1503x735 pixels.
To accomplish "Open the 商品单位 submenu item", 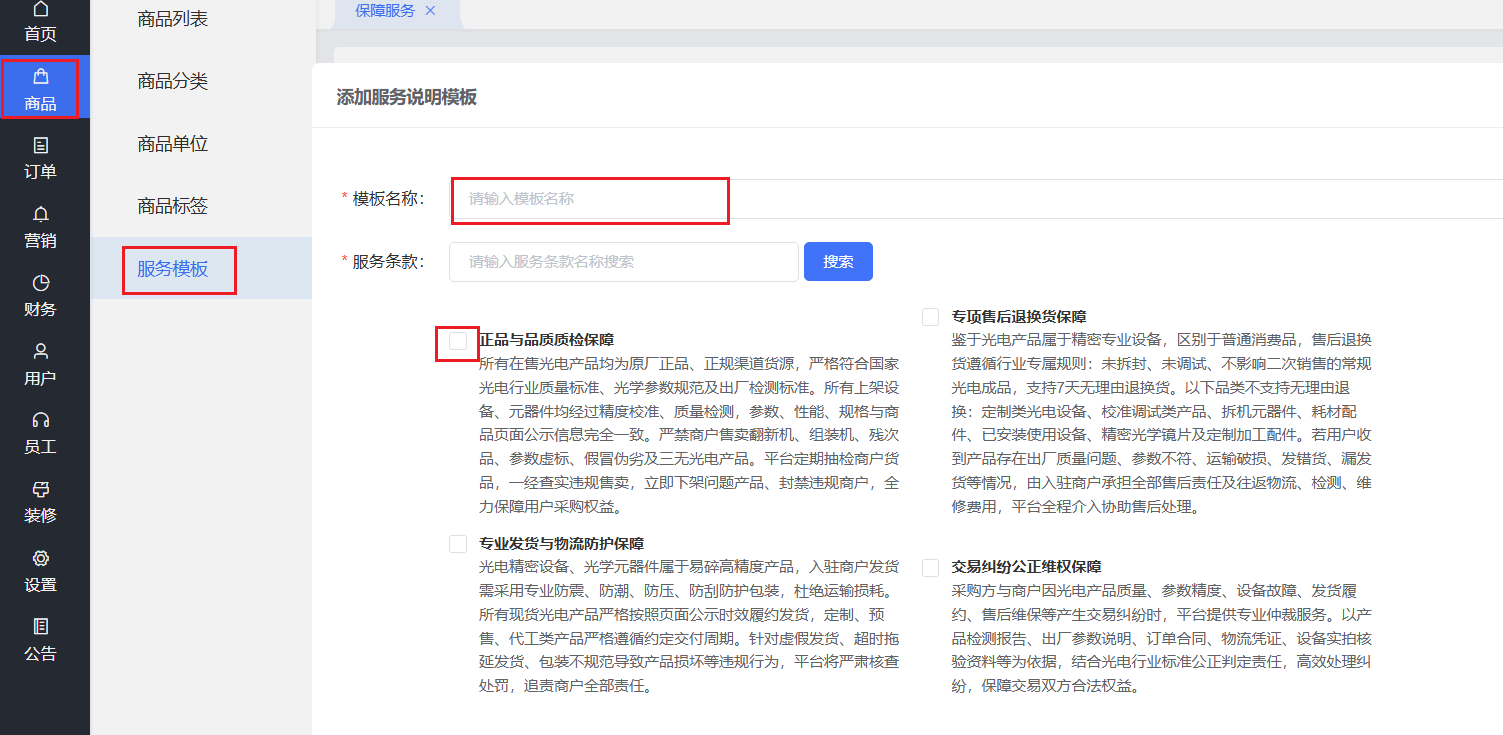I will point(173,143).
